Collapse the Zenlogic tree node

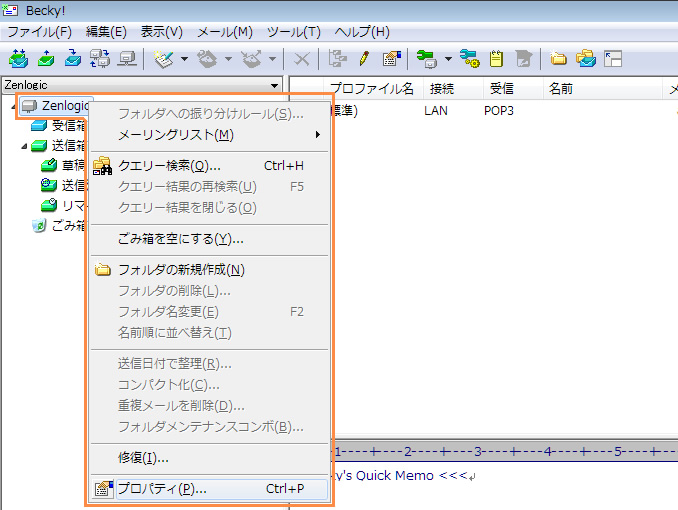pos(12,106)
